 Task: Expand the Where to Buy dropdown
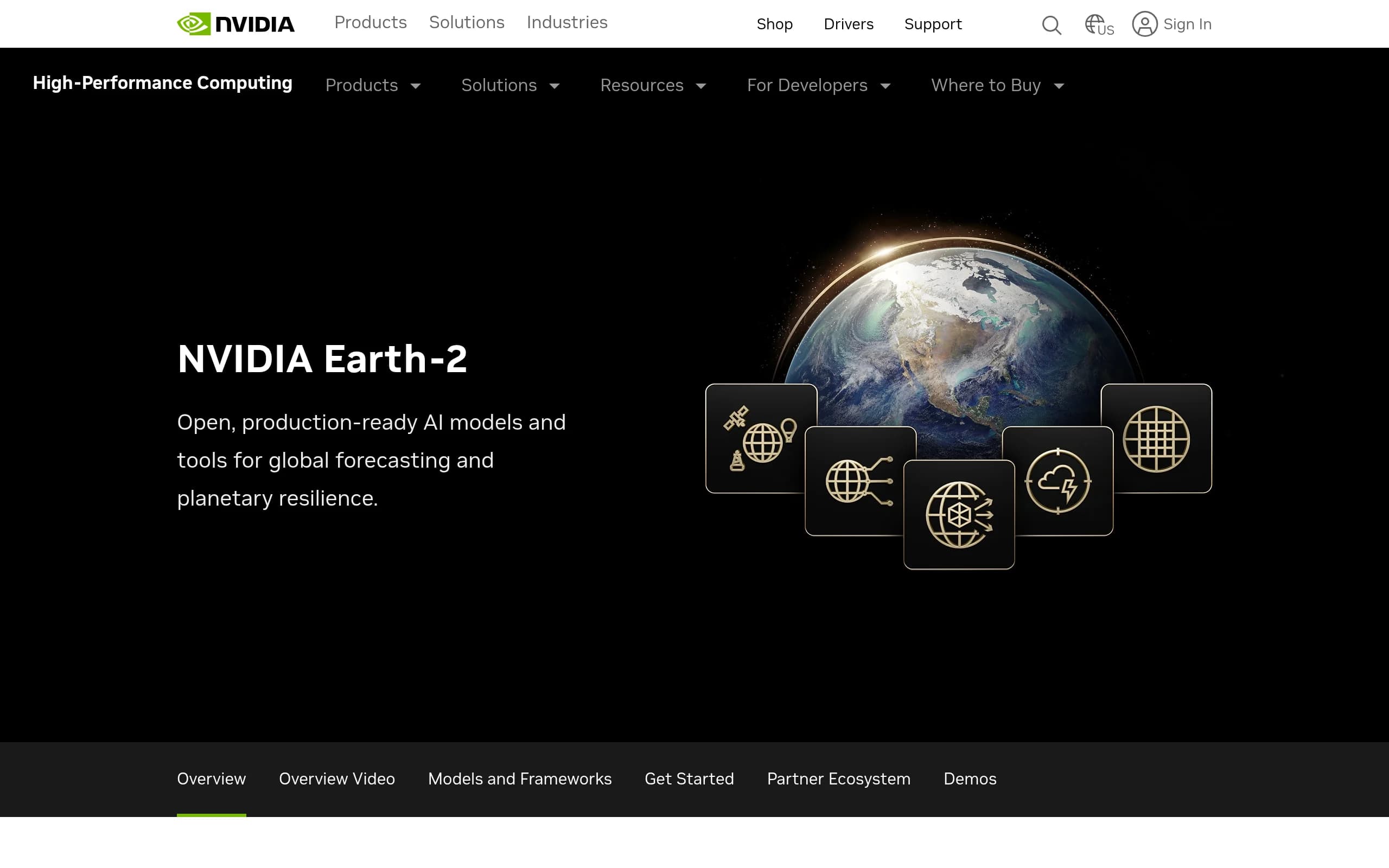pos(998,86)
